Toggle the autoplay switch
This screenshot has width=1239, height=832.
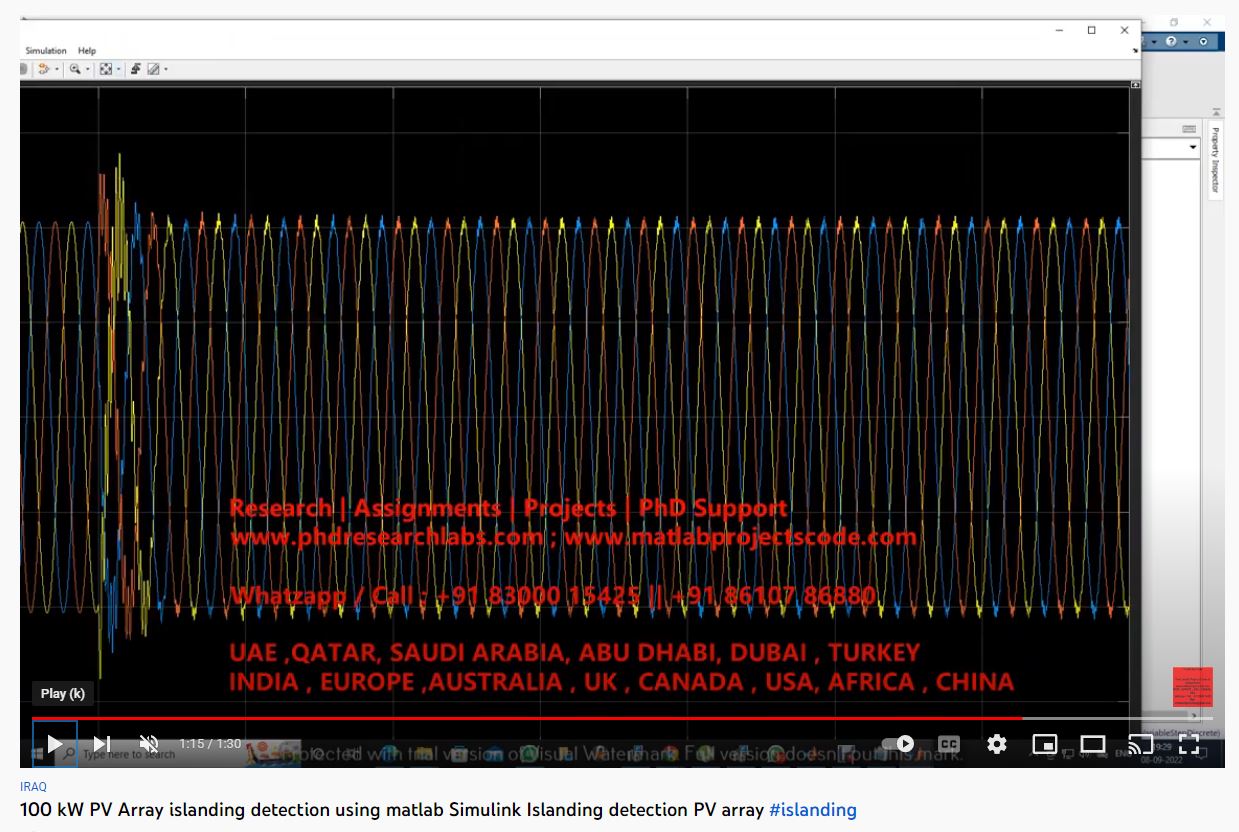click(899, 744)
